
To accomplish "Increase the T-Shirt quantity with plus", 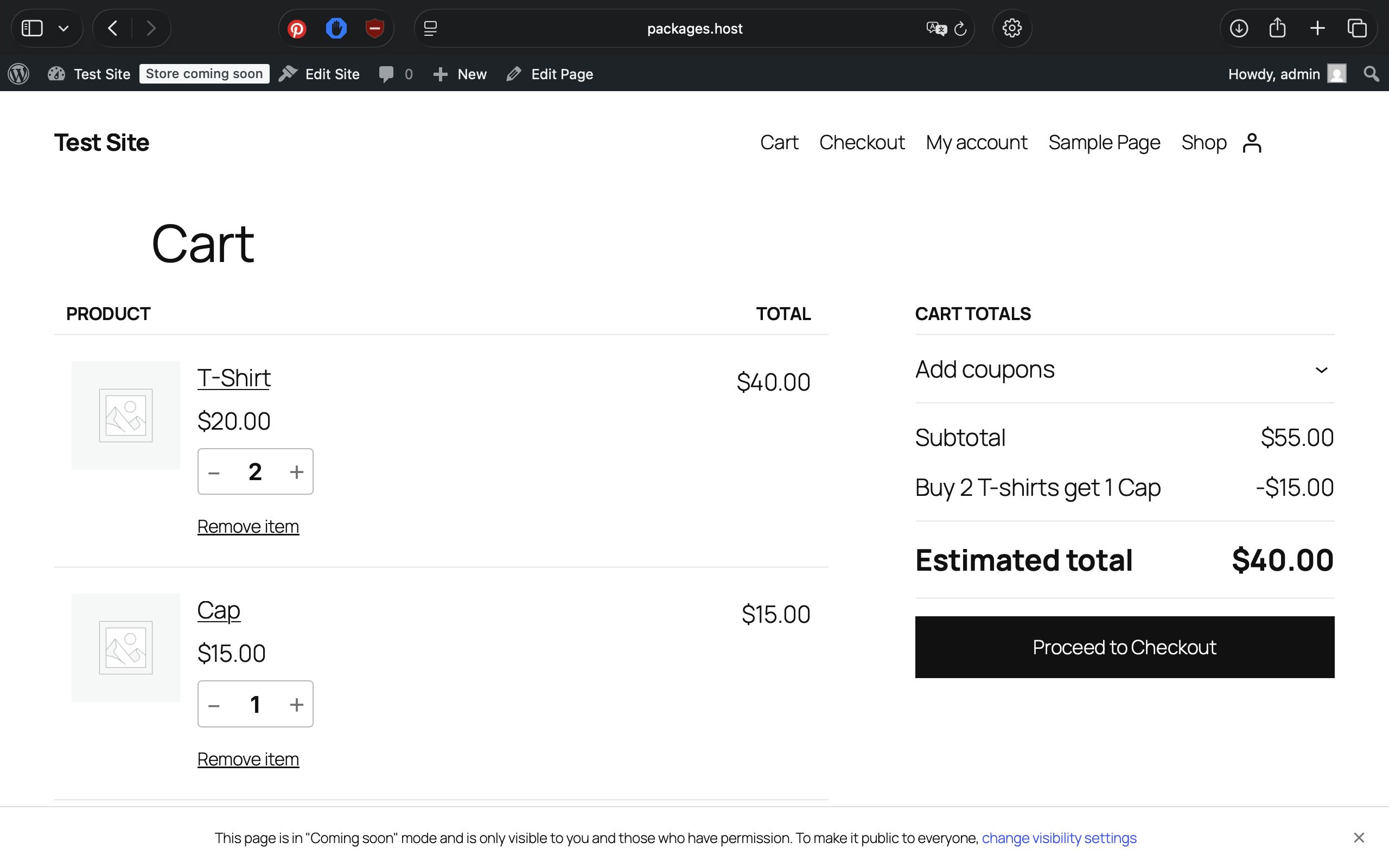I will coord(296,472).
